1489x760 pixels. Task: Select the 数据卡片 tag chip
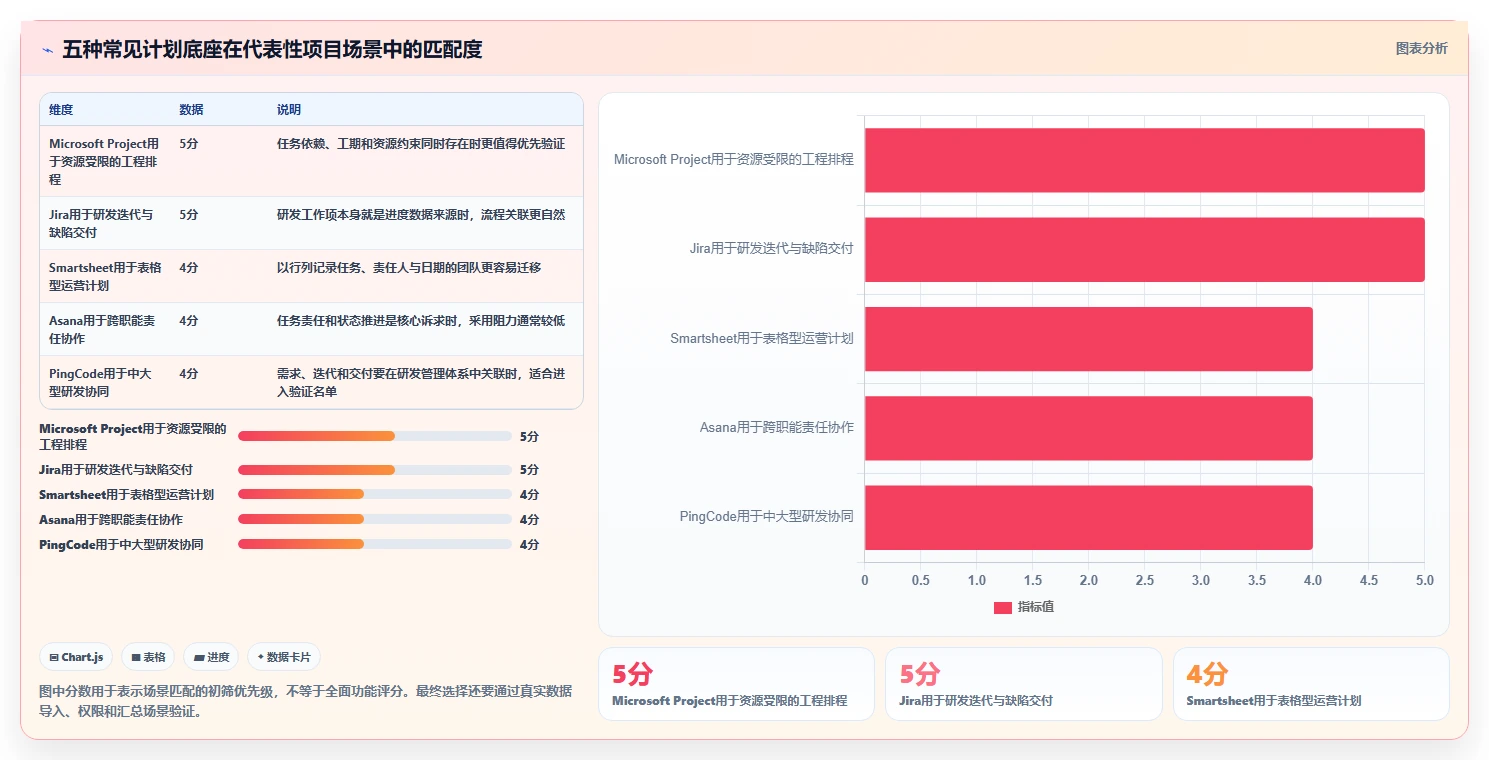(284, 657)
